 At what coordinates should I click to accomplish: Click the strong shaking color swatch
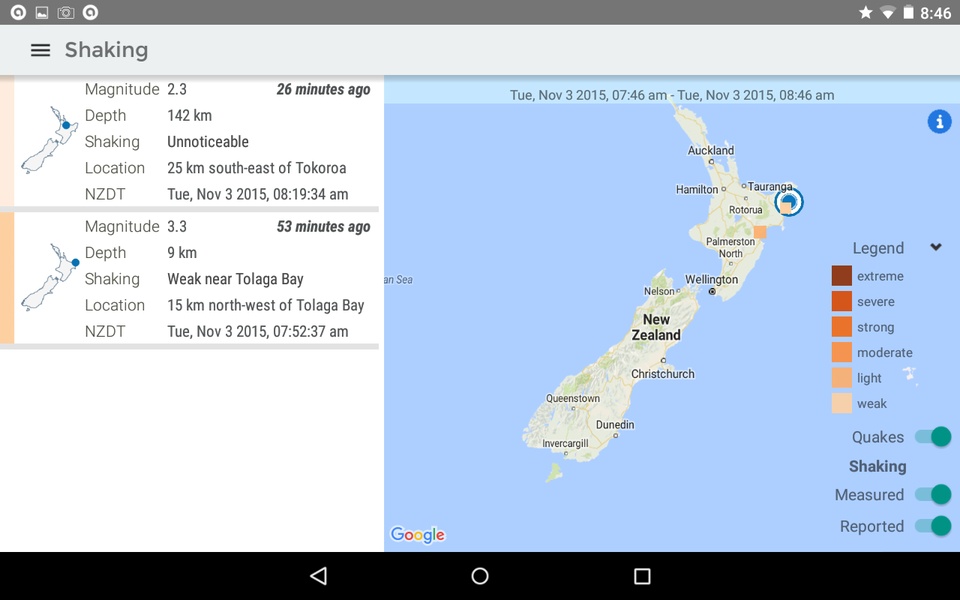click(842, 327)
